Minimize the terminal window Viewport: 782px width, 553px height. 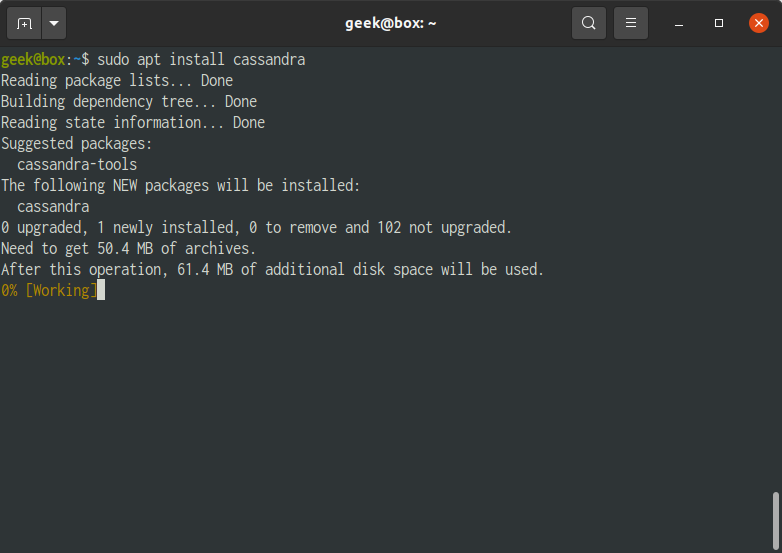679,23
